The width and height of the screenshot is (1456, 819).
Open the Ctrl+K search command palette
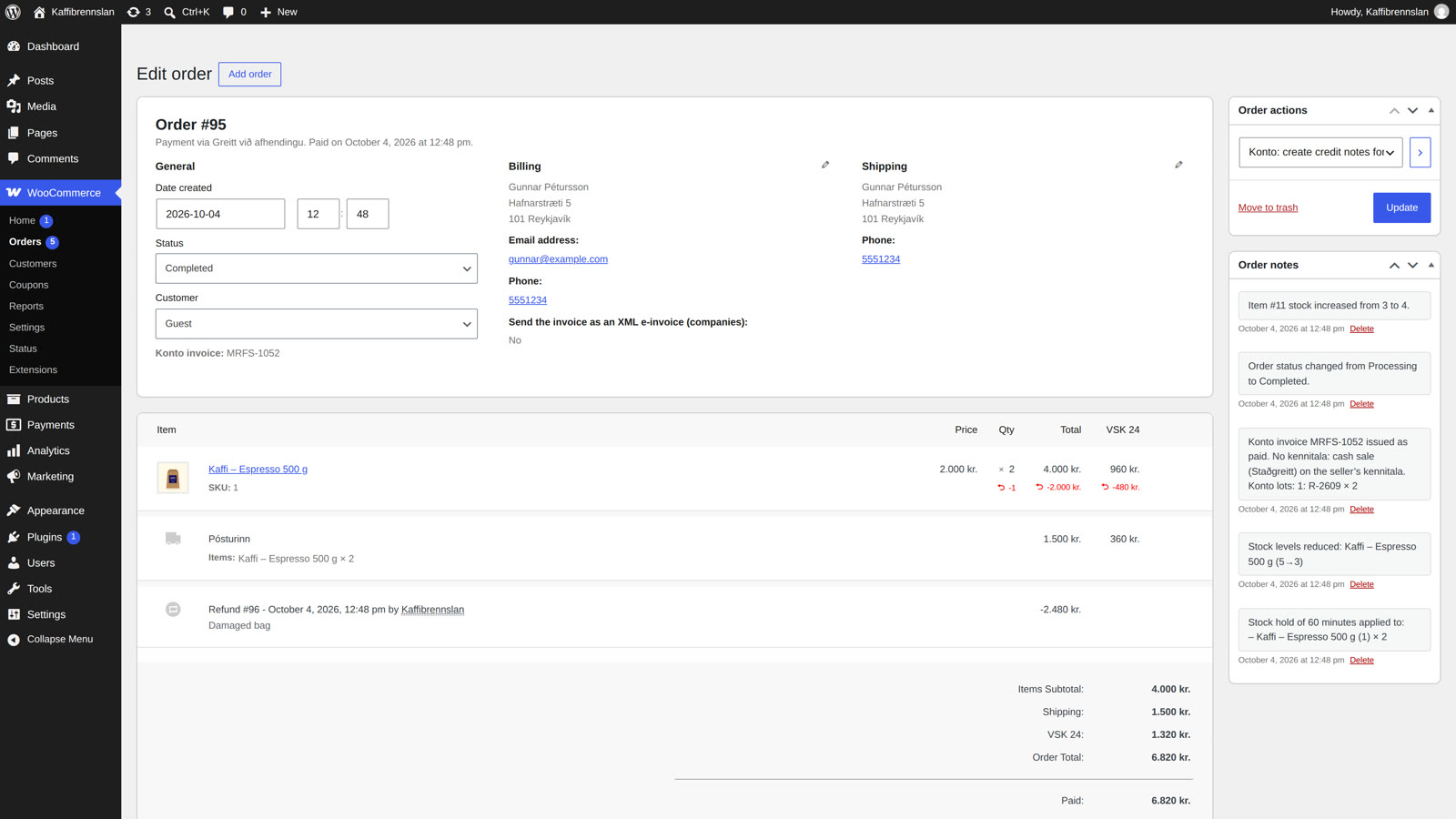[x=187, y=12]
